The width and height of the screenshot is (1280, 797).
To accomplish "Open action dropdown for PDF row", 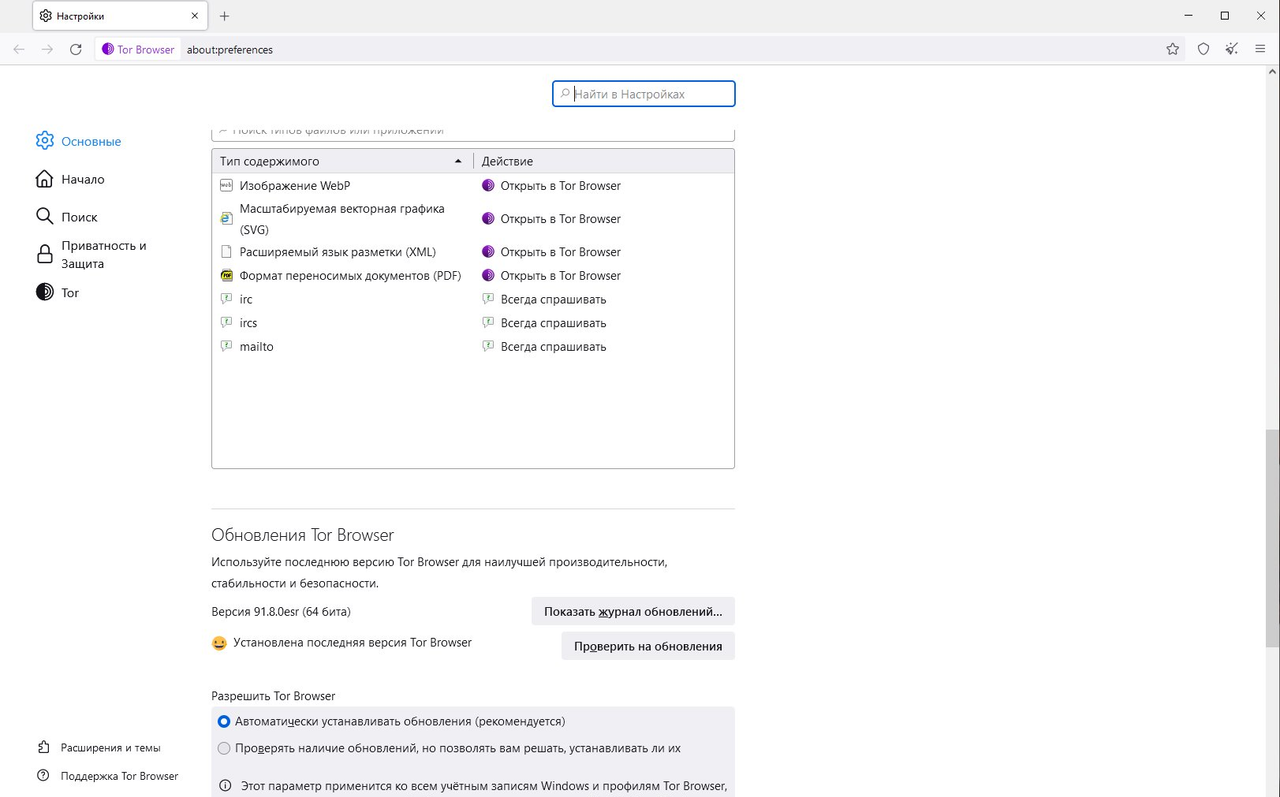I will [x=604, y=276].
